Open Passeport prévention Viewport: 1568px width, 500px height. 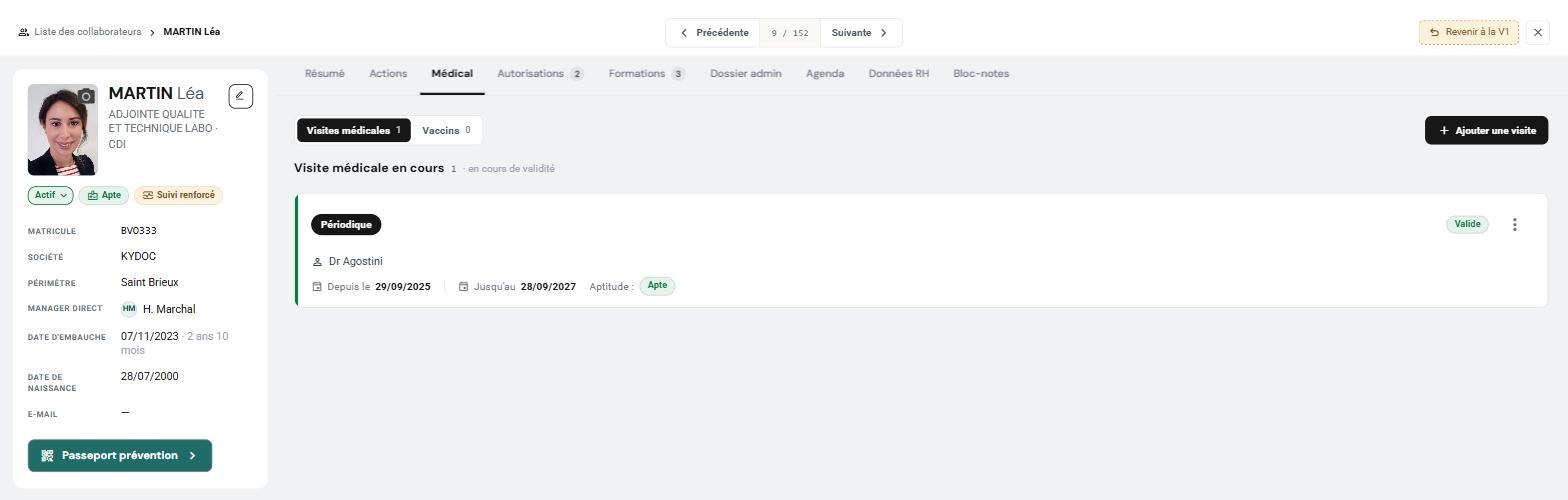coord(120,455)
